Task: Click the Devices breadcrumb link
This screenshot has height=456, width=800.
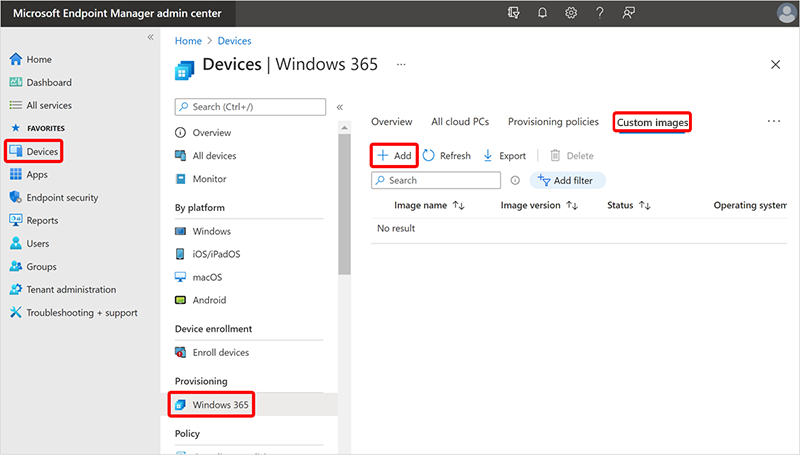Action: (x=234, y=41)
